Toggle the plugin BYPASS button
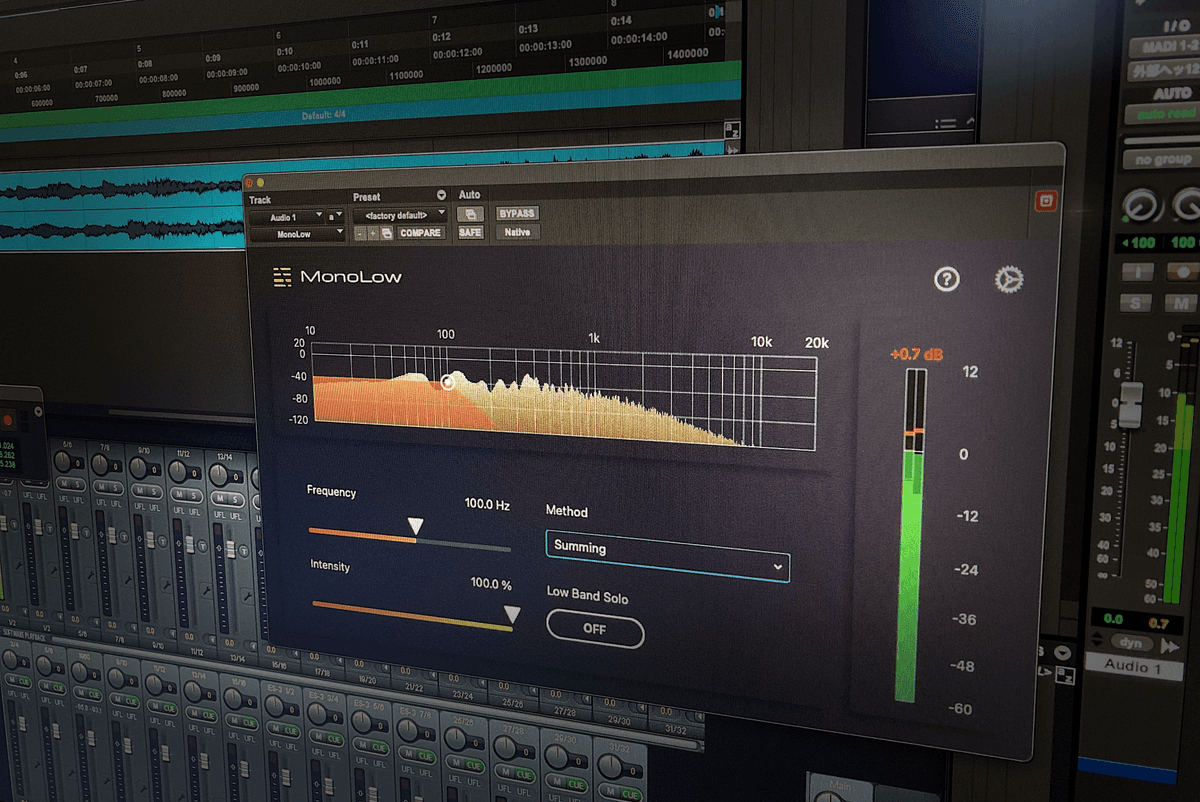 click(517, 213)
